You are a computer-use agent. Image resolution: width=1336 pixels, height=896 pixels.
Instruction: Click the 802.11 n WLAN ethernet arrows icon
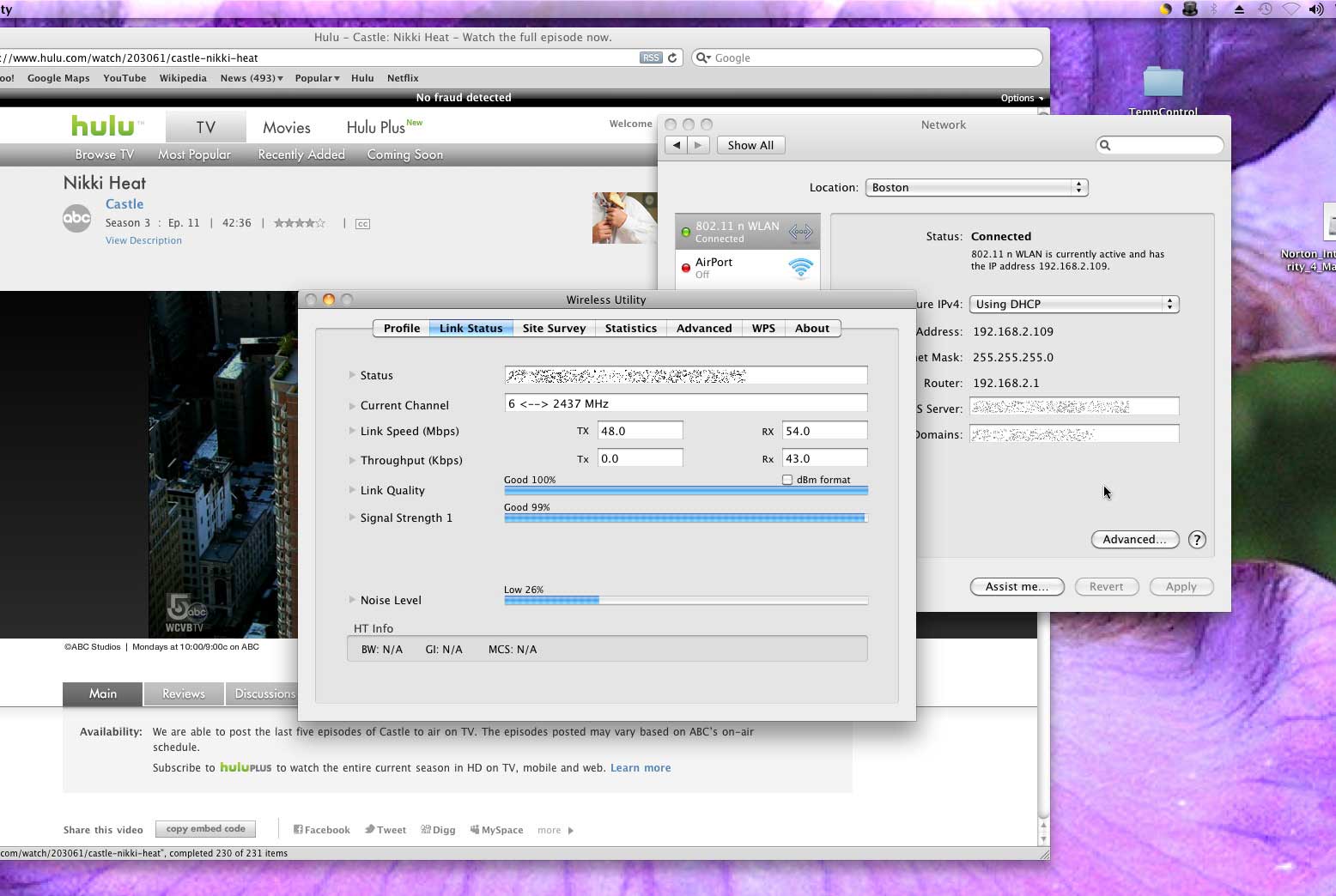(800, 232)
